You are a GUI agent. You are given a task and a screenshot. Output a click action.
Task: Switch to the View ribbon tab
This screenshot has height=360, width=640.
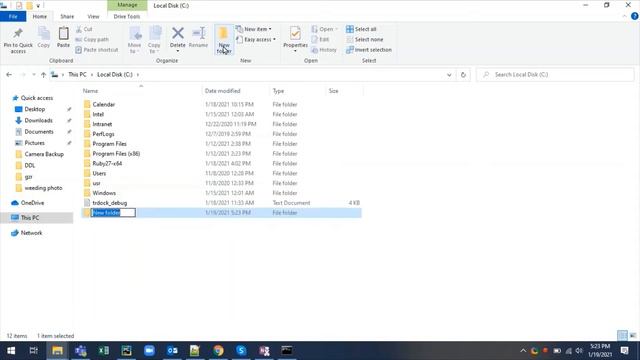[93, 16]
